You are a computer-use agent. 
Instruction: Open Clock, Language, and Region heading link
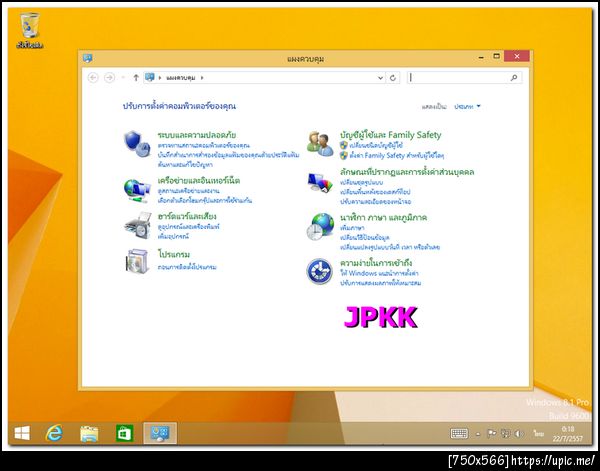point(383,217)
